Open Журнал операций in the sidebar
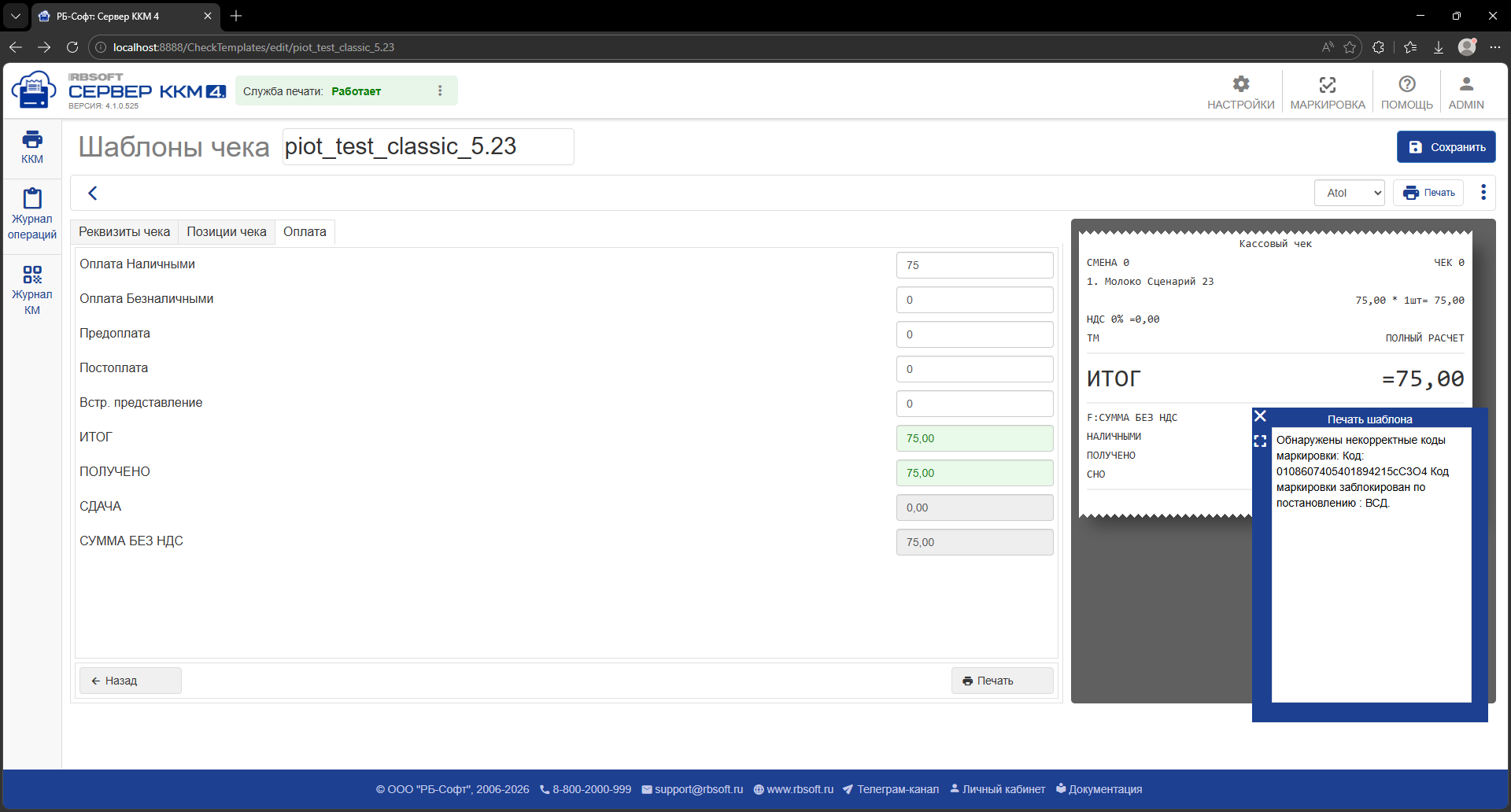1511x812 pixels. tap(32, 214)
